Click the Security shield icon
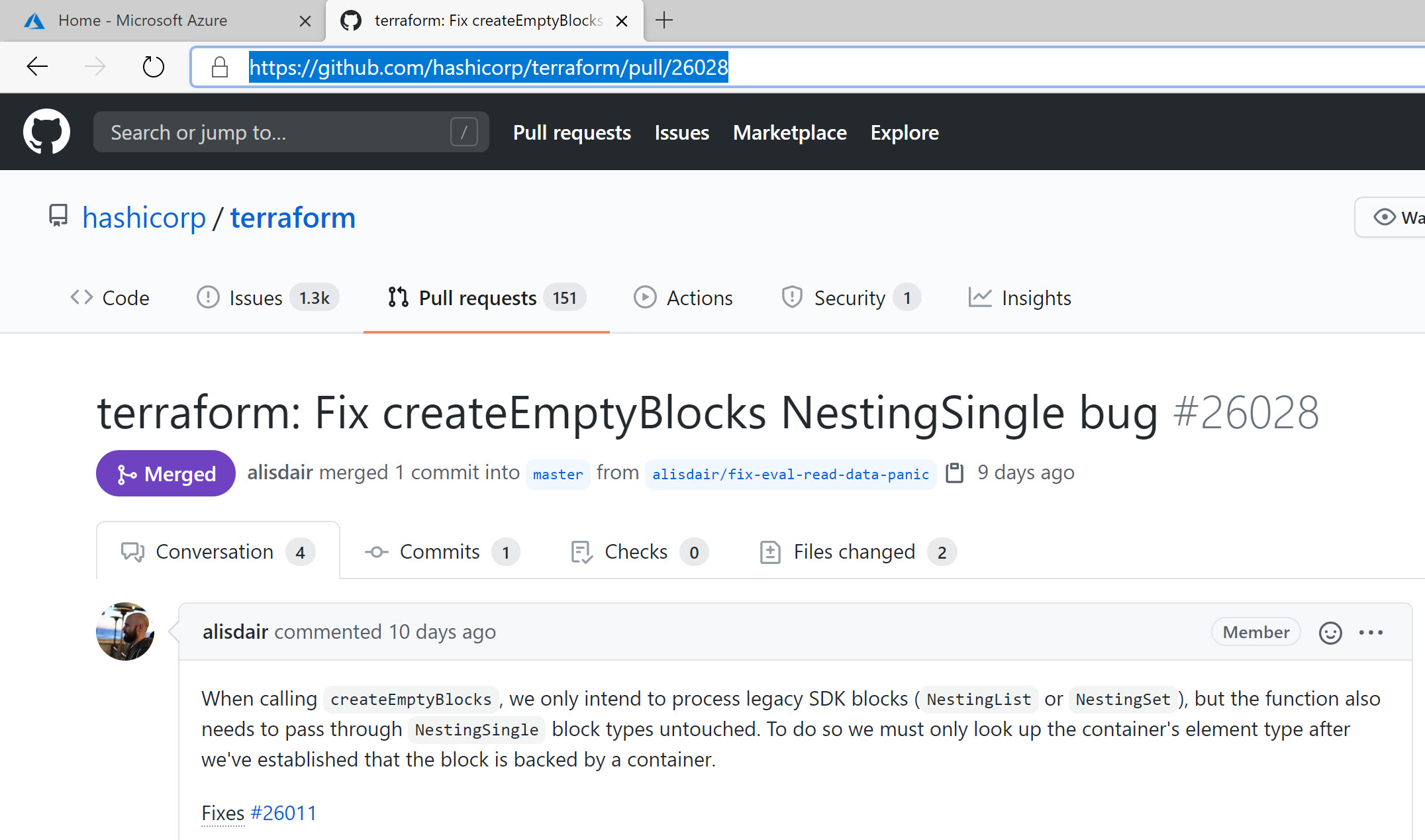Viewport: 1425px width, 840px height. (792, 297)
